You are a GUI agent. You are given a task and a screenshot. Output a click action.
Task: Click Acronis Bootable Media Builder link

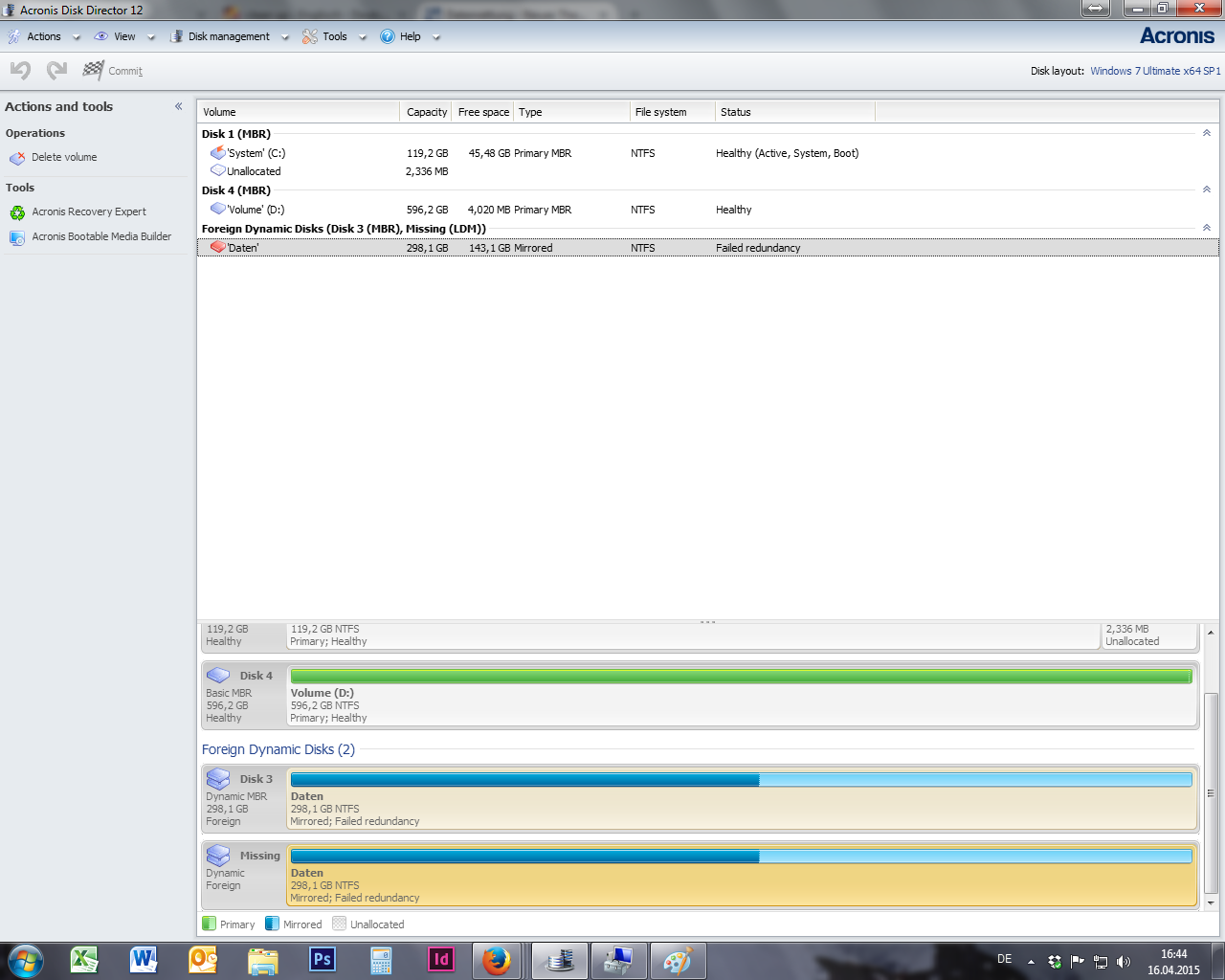[x=101, y=237]
